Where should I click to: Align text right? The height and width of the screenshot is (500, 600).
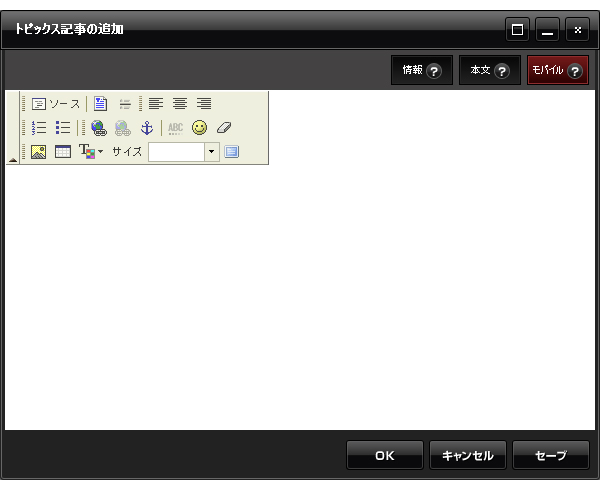tap(204, 104)
